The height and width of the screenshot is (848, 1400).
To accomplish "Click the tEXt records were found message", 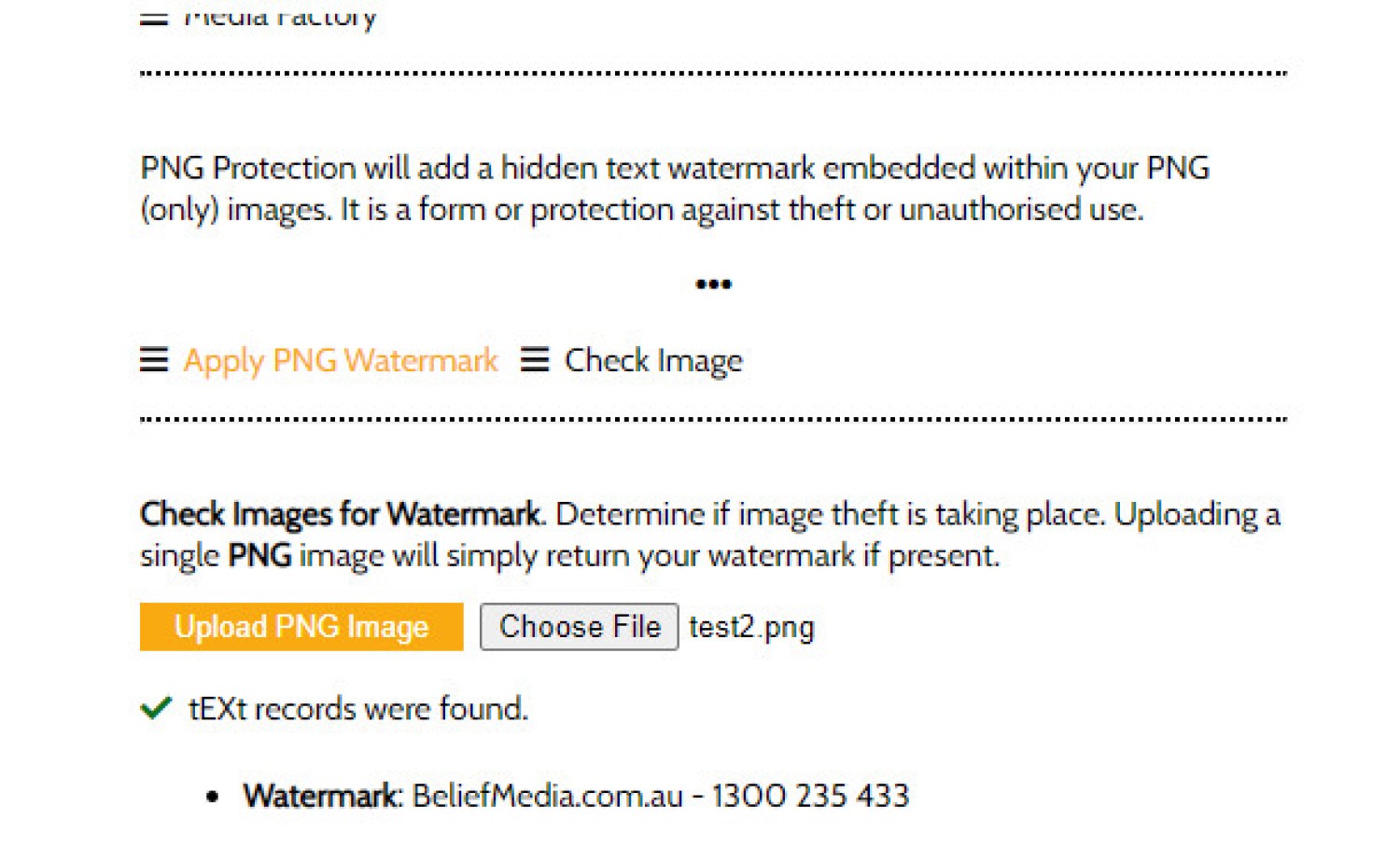I will click(x=358, y=709).
